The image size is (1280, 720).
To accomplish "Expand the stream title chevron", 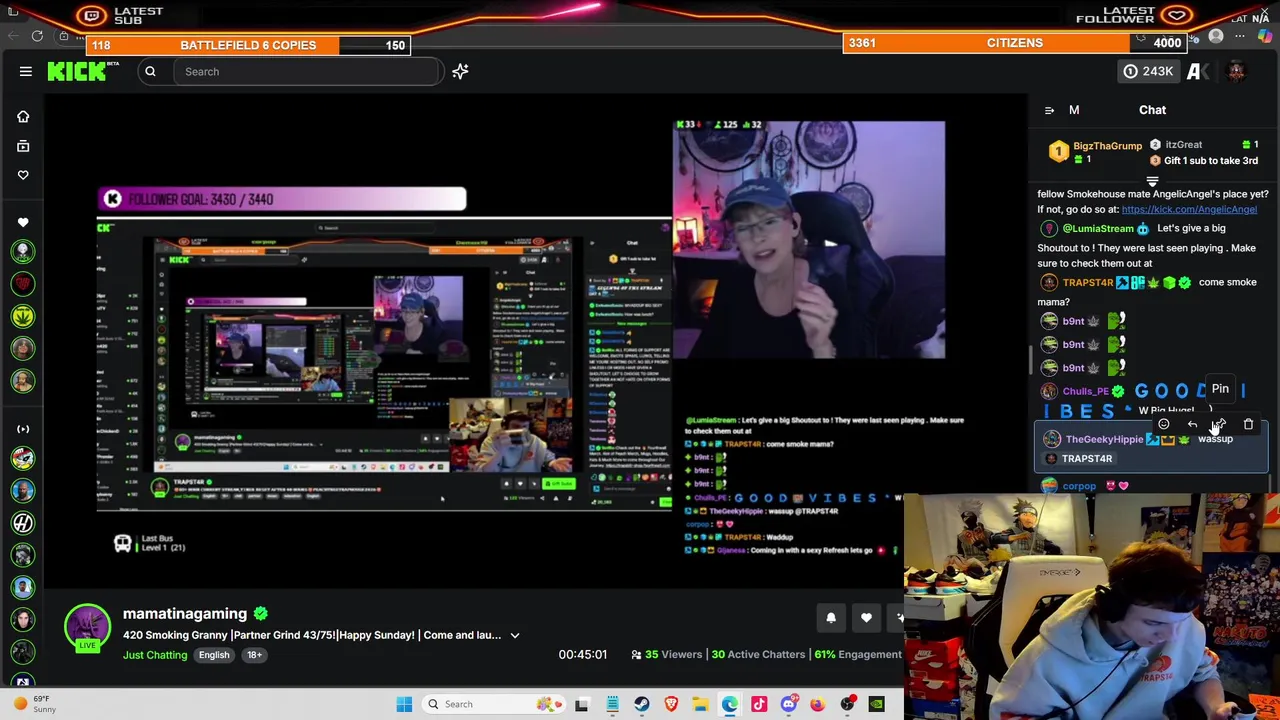I will point(515,635).
